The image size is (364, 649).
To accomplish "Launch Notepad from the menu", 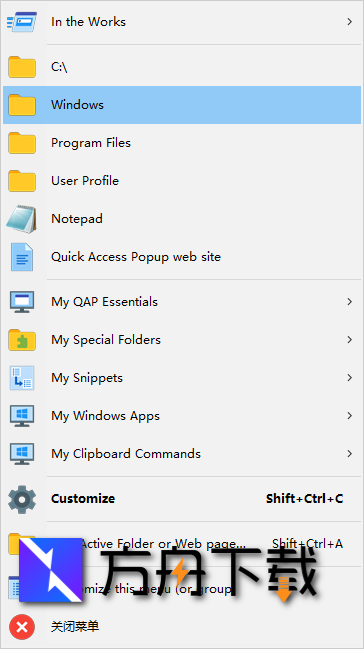I will [182, 219].
